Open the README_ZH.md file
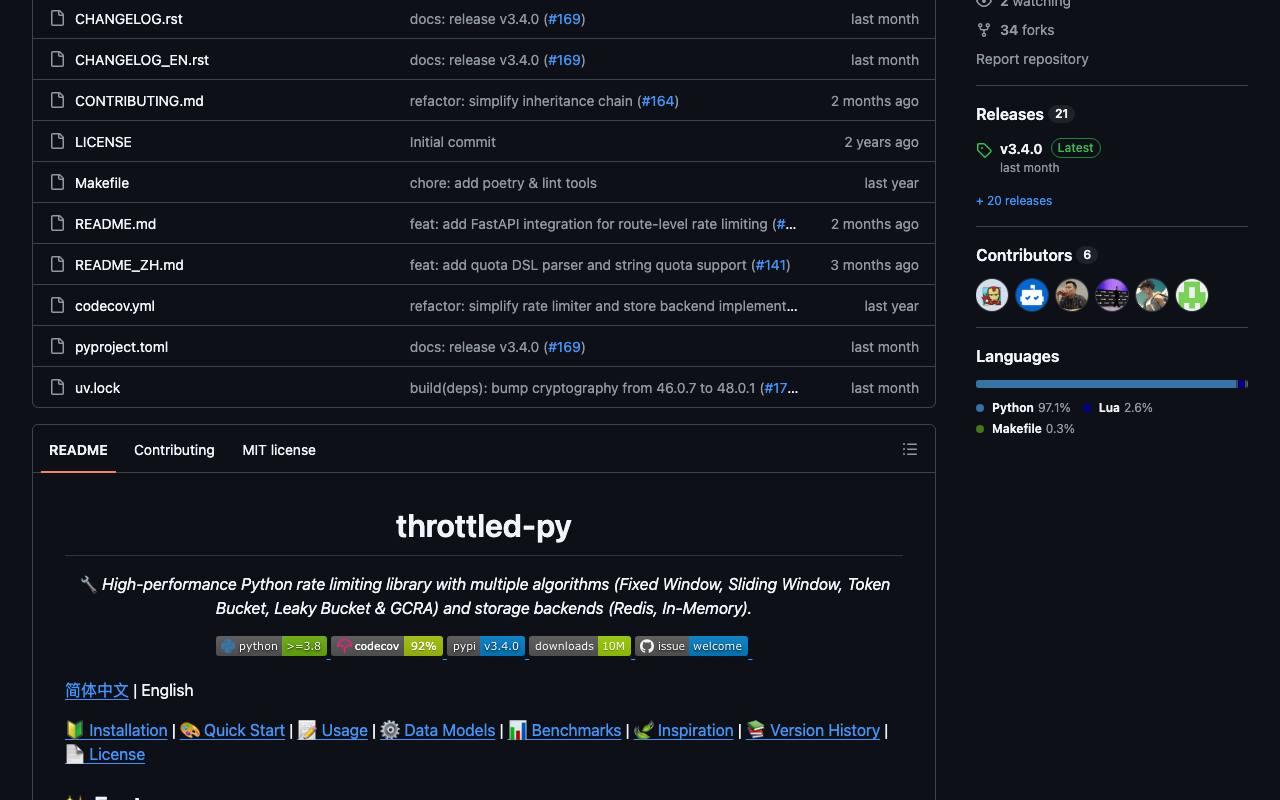The width and height of the screenshot is (1280, 800). click(129, 265)
